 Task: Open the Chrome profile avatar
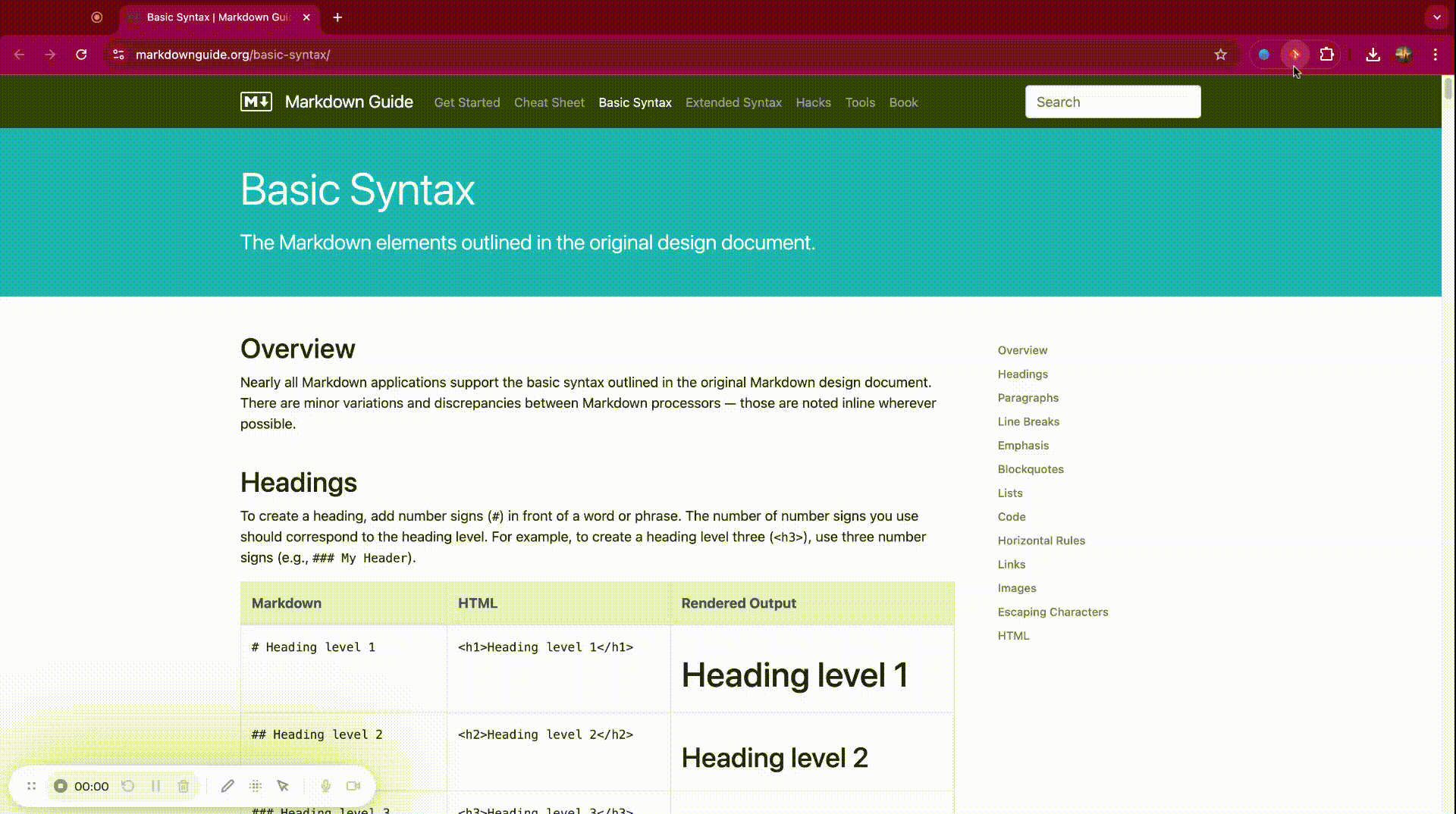(x=1404, y=55)
